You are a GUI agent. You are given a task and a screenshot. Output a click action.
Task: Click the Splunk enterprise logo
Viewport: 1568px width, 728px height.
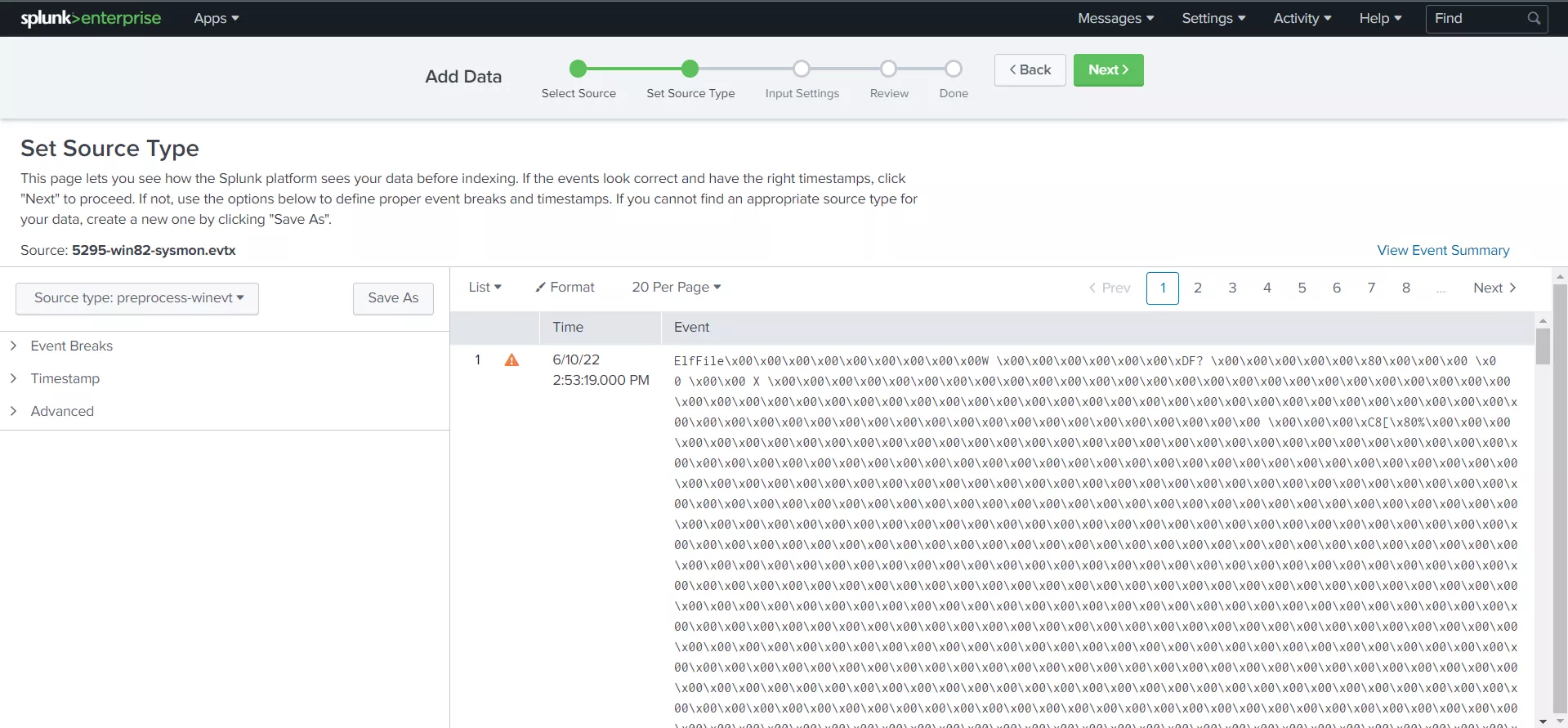[x=91, y=18]
